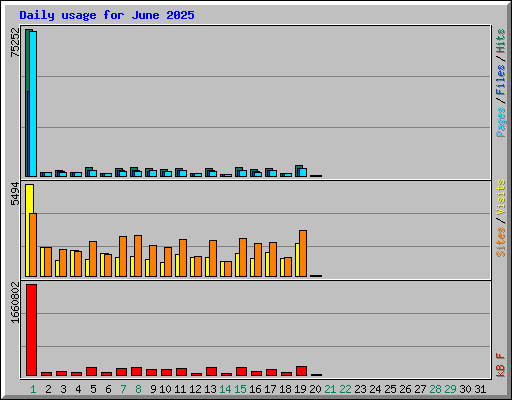The width and height of the screenshot is (512, 400).
Task: Click day label 25 on the x-axis
Action: 390,389
